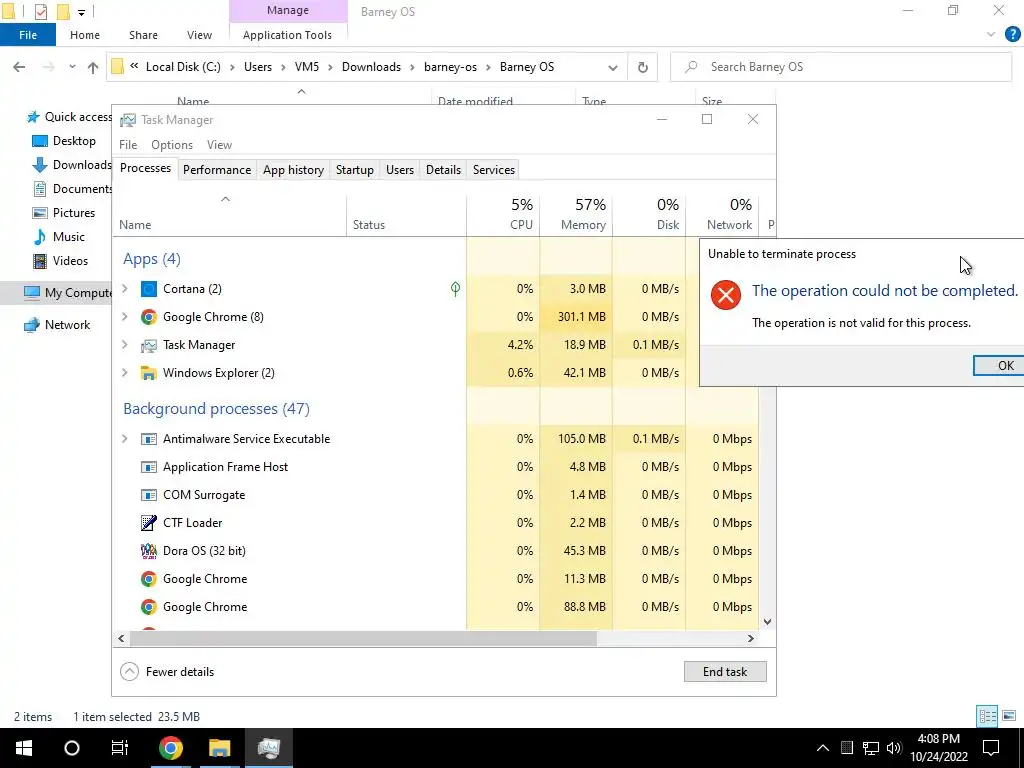Viewport: 1024px width, 768px height.
Task: Open the Services tab
Action: click(x=494, y=170)
